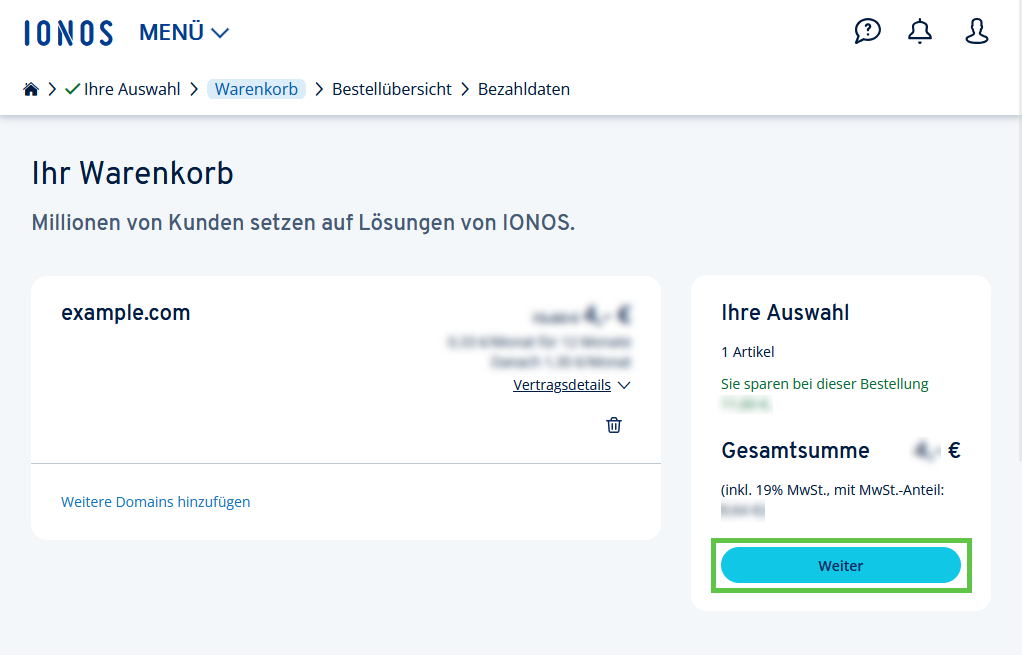Delete example.com using the trash icon
Screen dimensions: 1022x655
(614, 425)
